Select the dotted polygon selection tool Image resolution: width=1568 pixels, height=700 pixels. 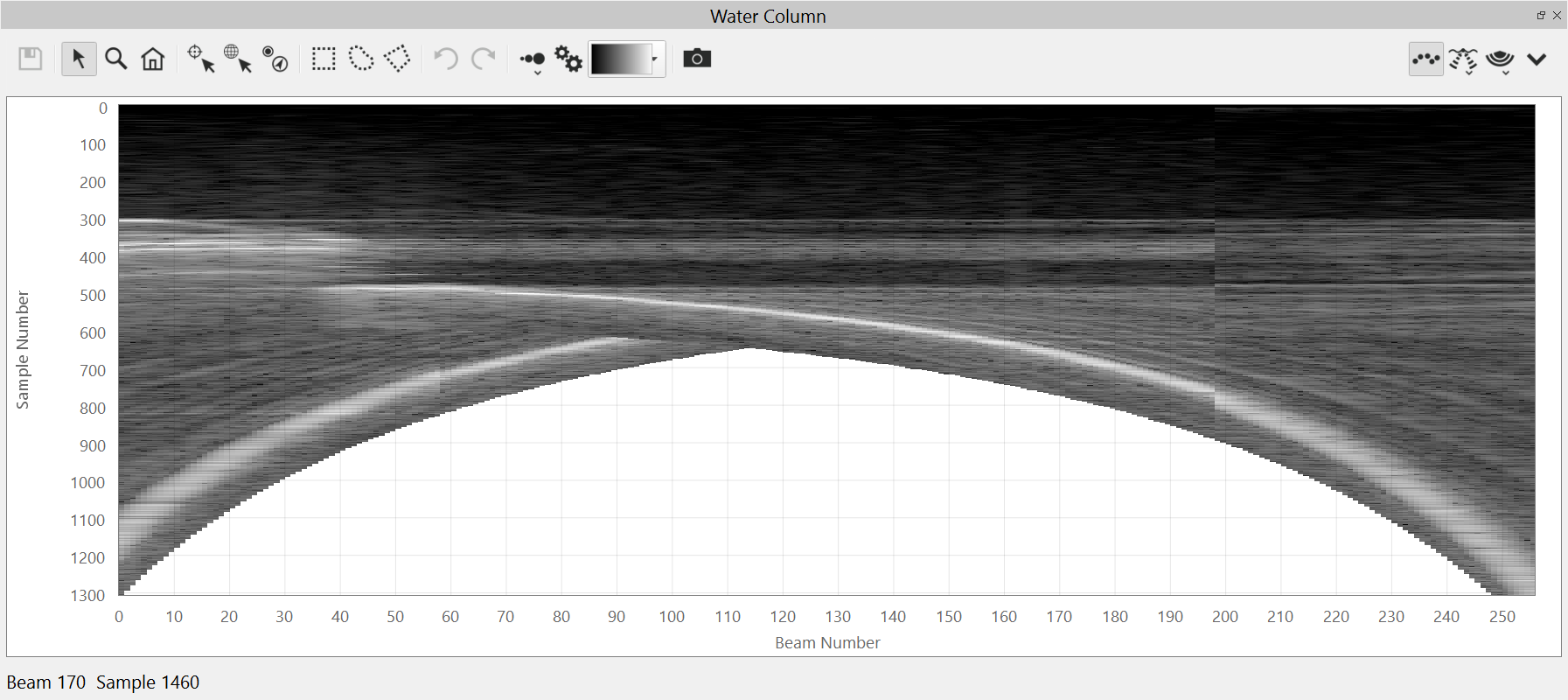(398, 59)
